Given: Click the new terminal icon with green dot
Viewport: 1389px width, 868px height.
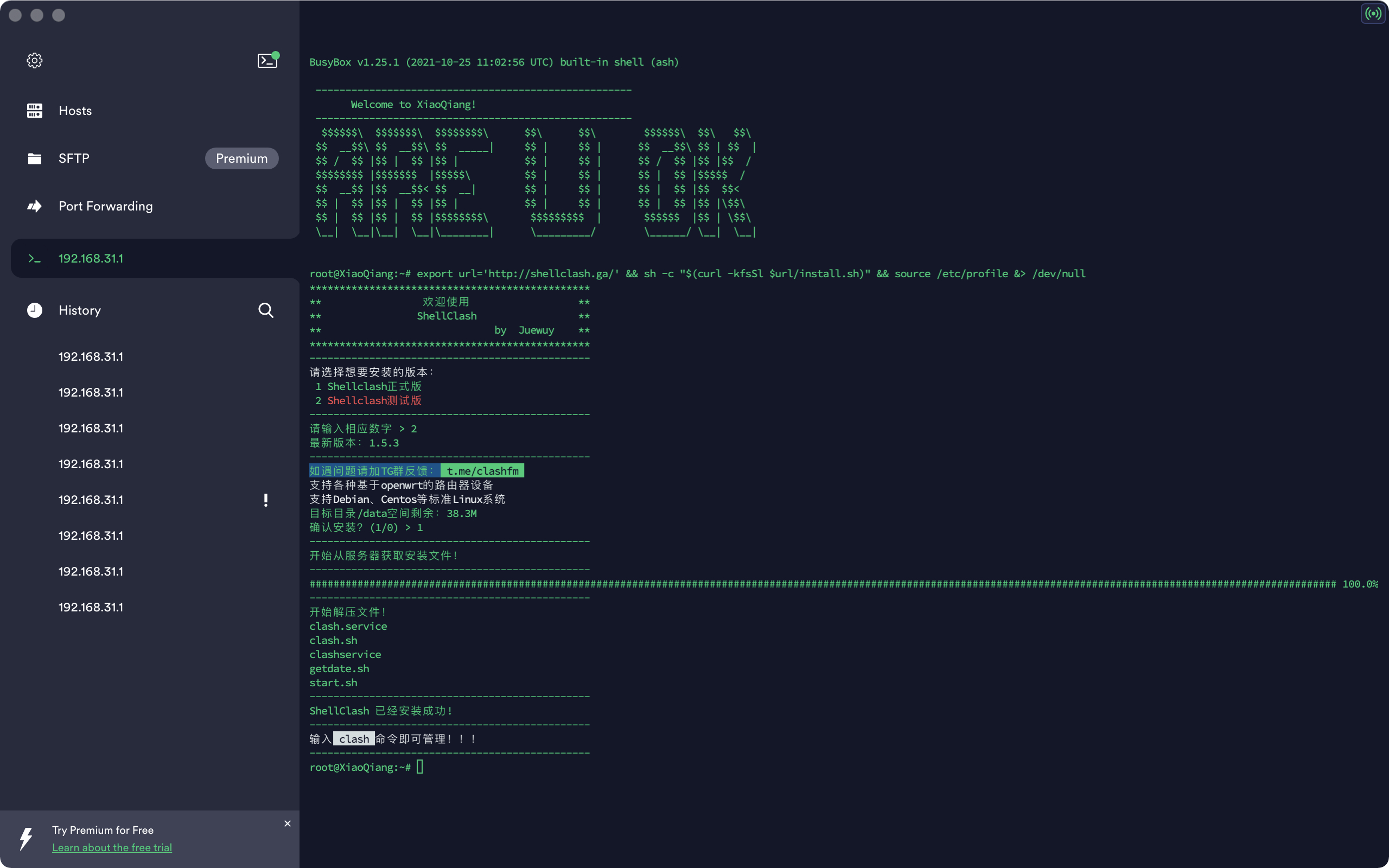Looking at the screenshot, I should (267, 60).
